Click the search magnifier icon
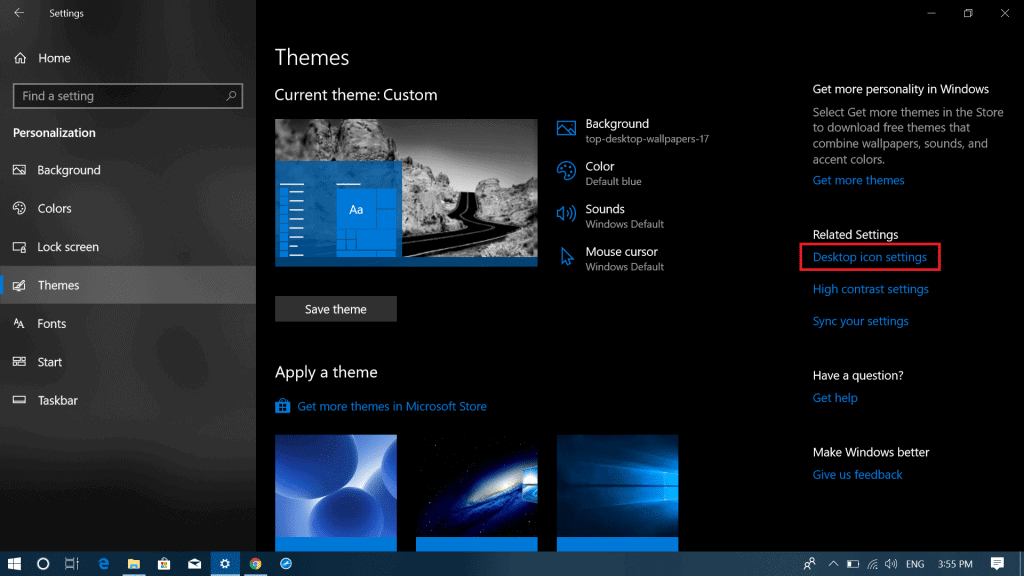Image resolution: width=1024 pixels, height=576 pixels. coord(231,96)
